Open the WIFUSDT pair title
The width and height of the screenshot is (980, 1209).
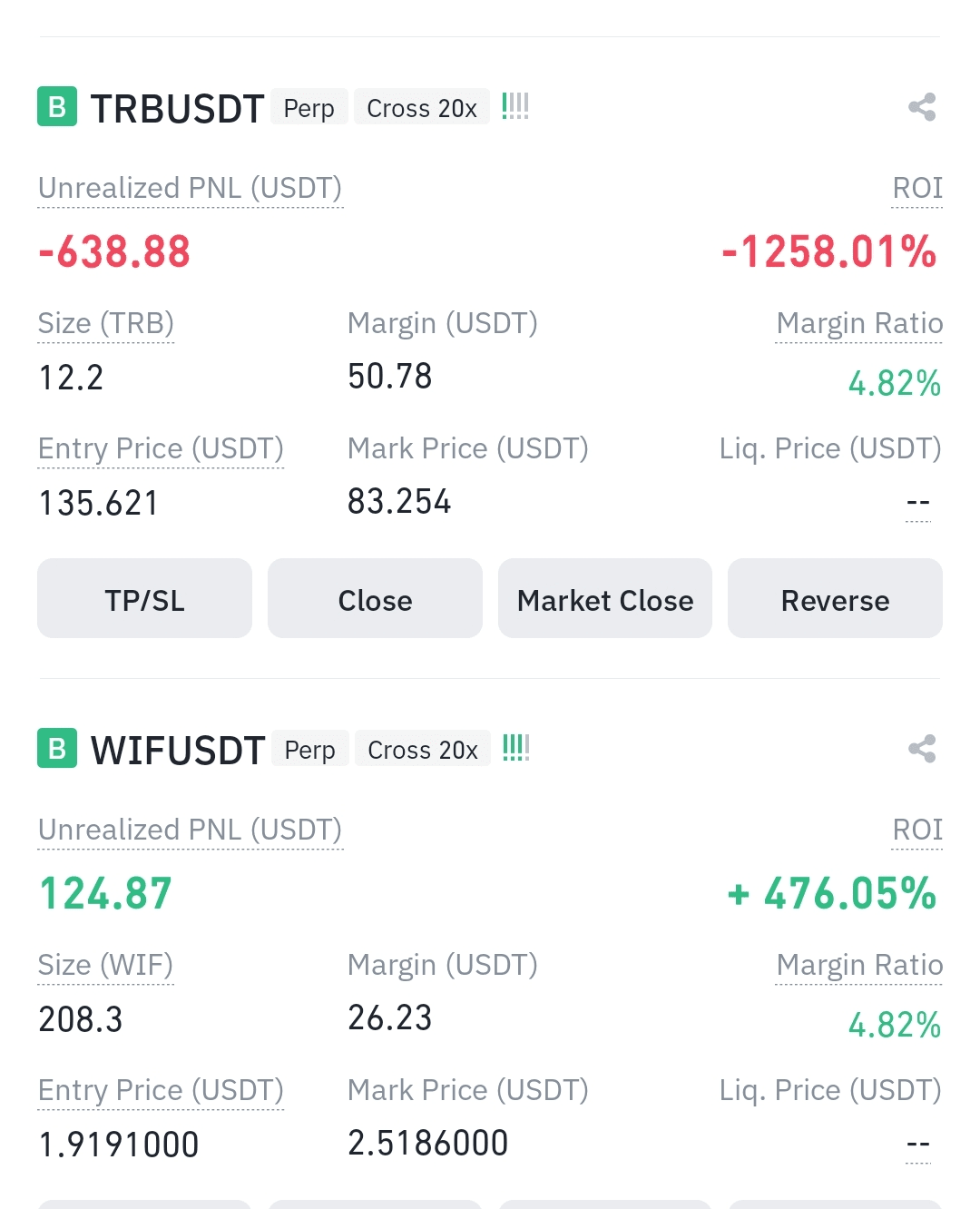(178, 750)
